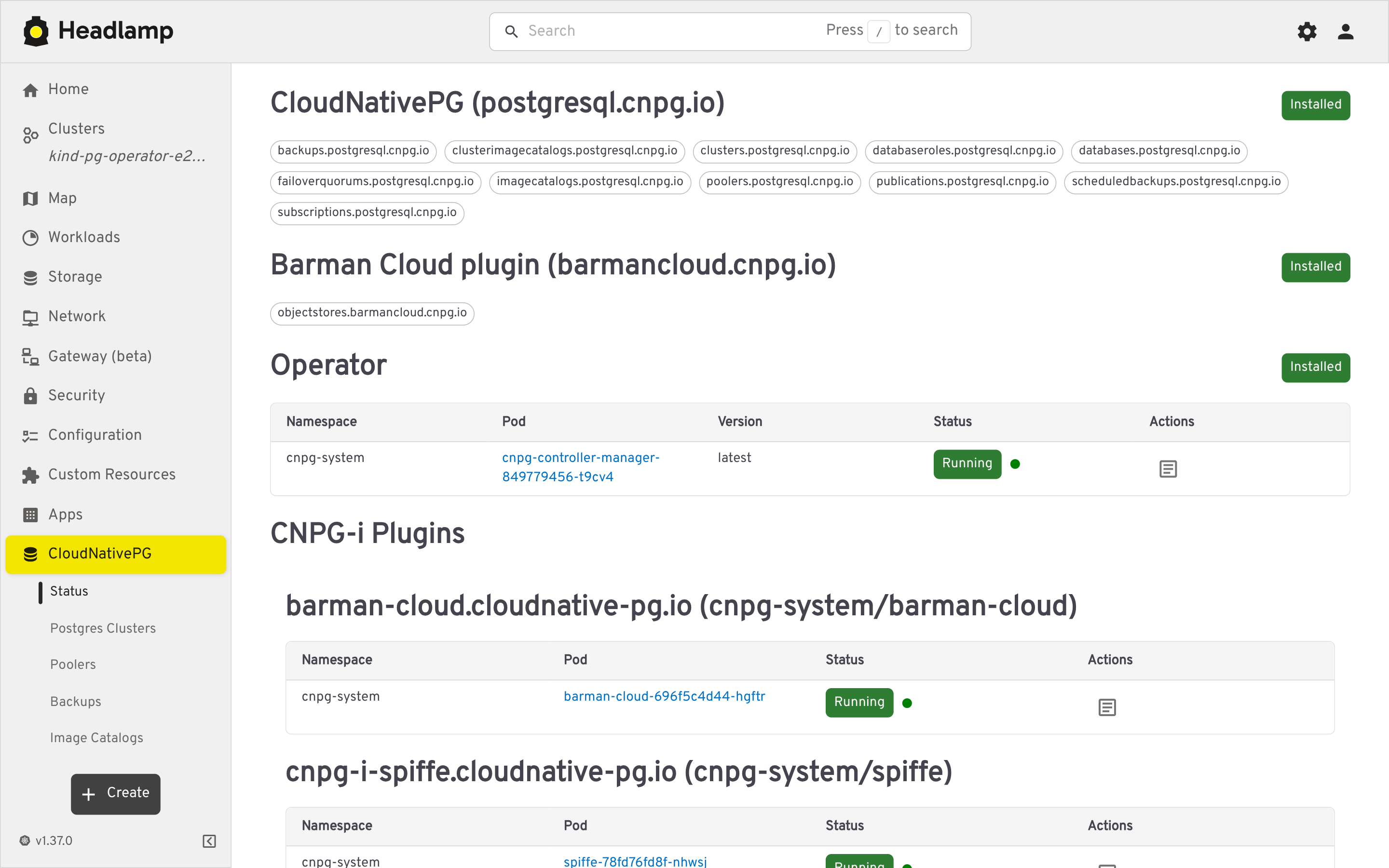Viewport: 1389px width, 868px height.
Task: Focus the Search input field
Action: (x=730, y=31)
